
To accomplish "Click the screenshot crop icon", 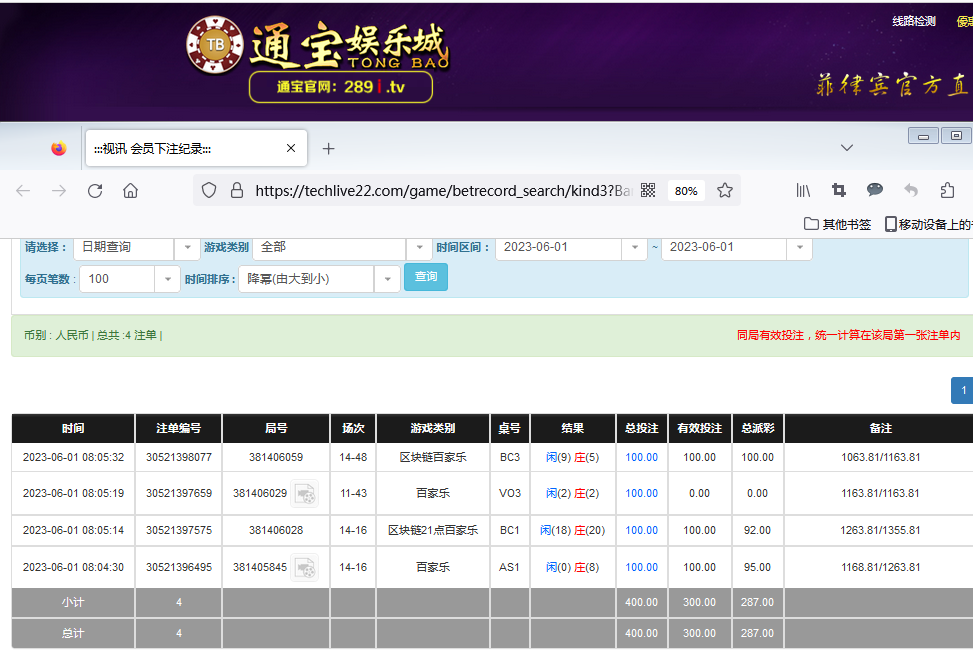I will click(x=839, y=190).
